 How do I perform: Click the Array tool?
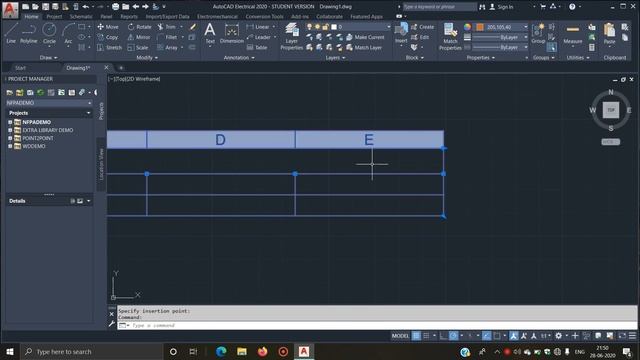coord(167,47)
